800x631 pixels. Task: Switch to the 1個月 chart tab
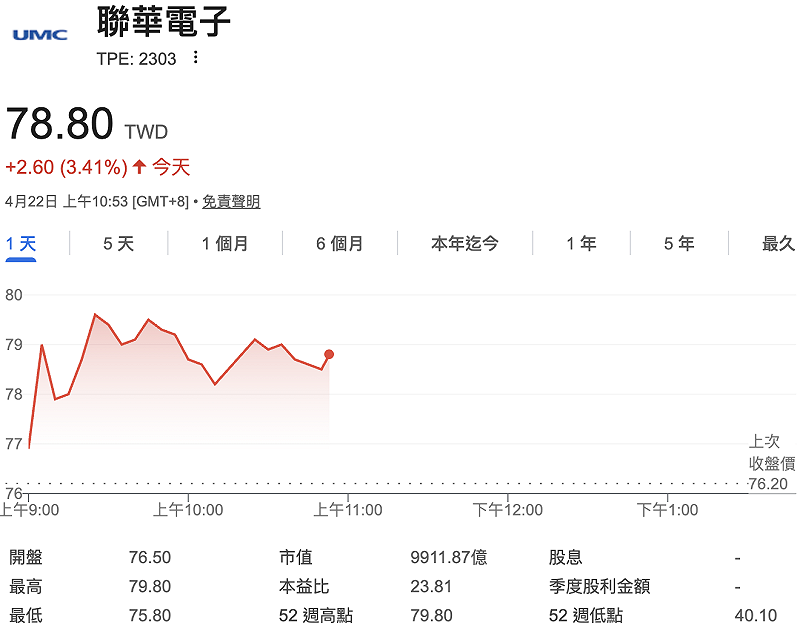[x=225, y=243]
